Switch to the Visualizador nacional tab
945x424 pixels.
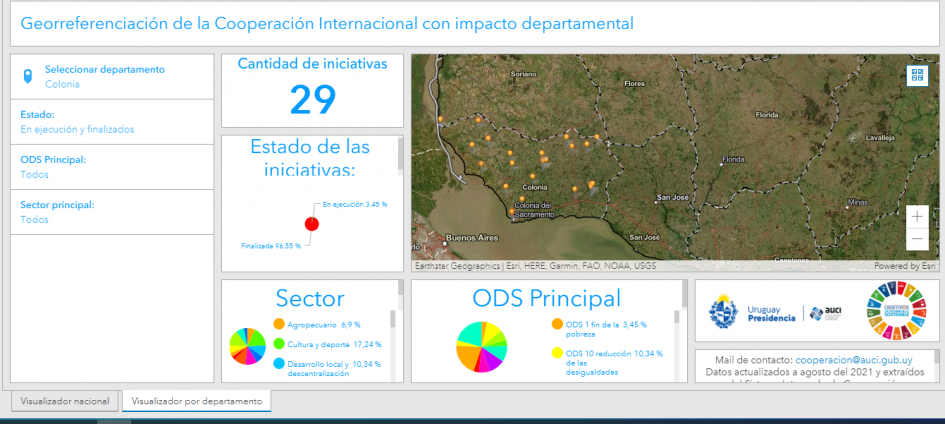click(65, 401)
